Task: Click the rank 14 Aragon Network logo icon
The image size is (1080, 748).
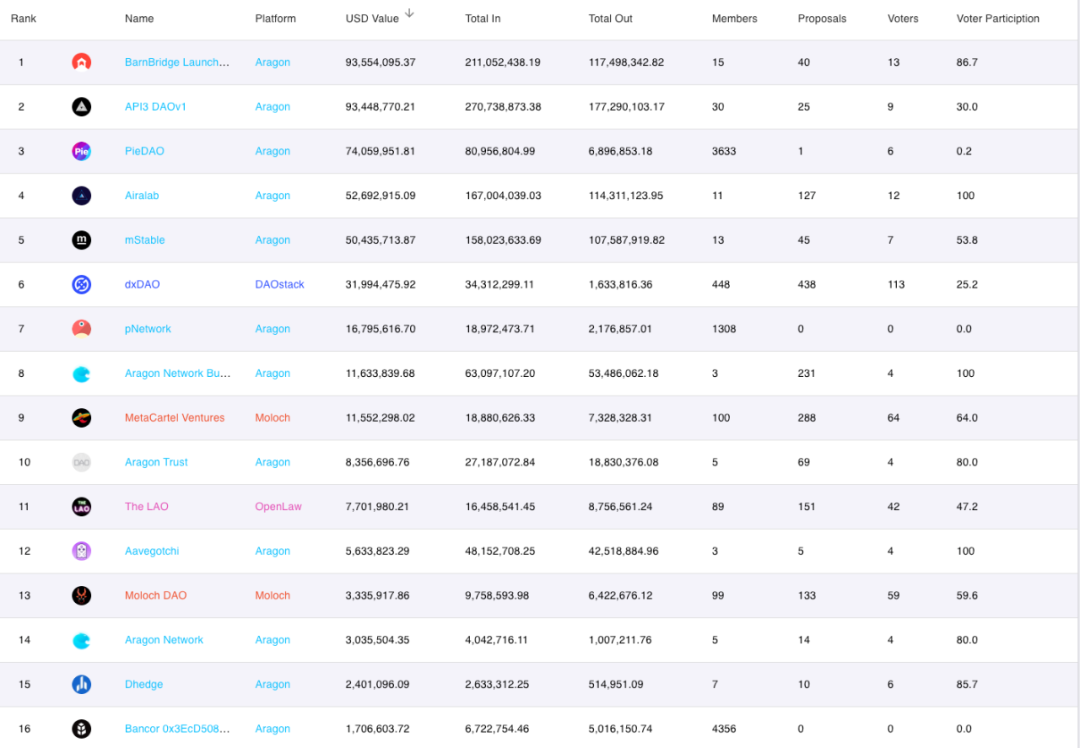Action: coord(81,640)
